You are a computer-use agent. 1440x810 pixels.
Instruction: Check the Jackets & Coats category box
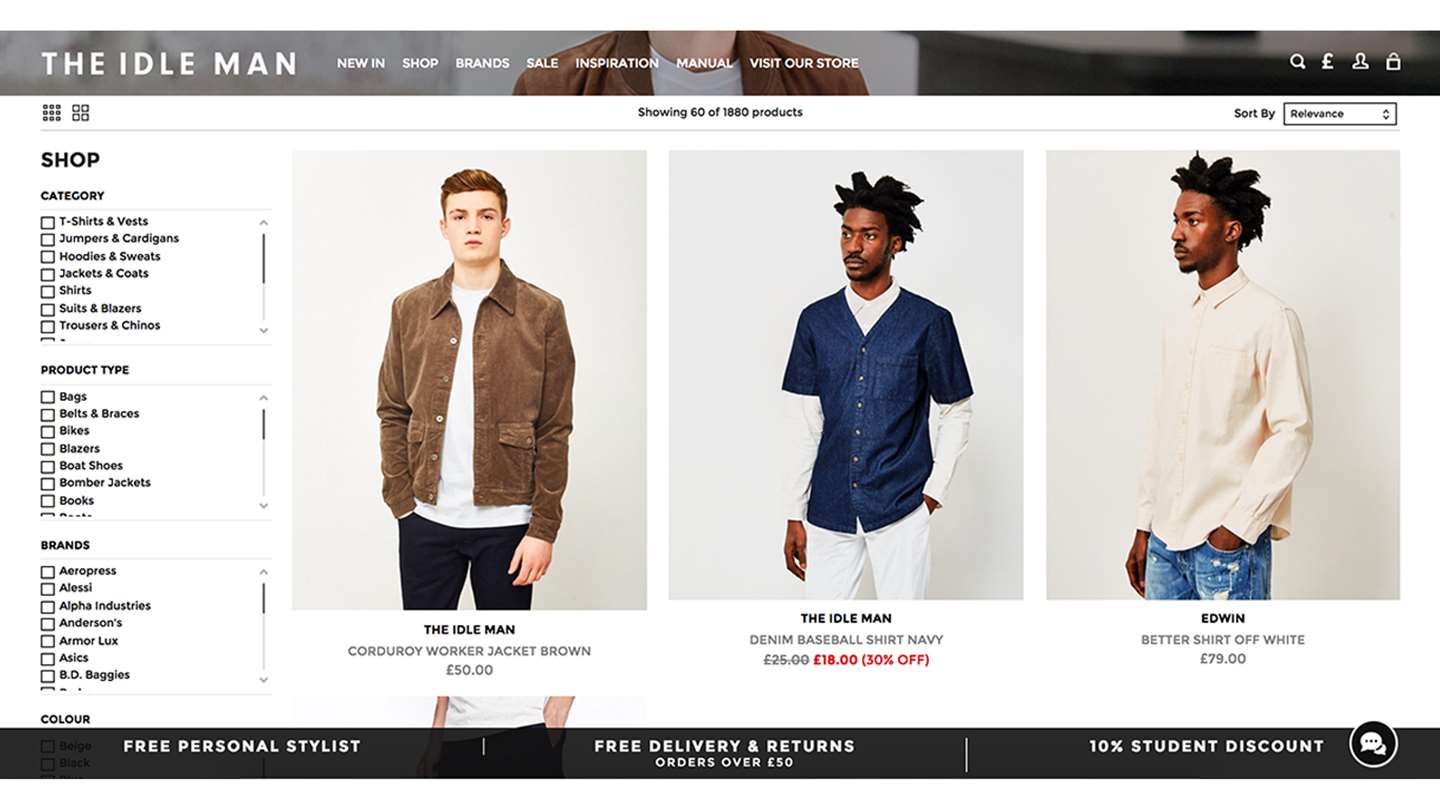click(x=47, y=274)
